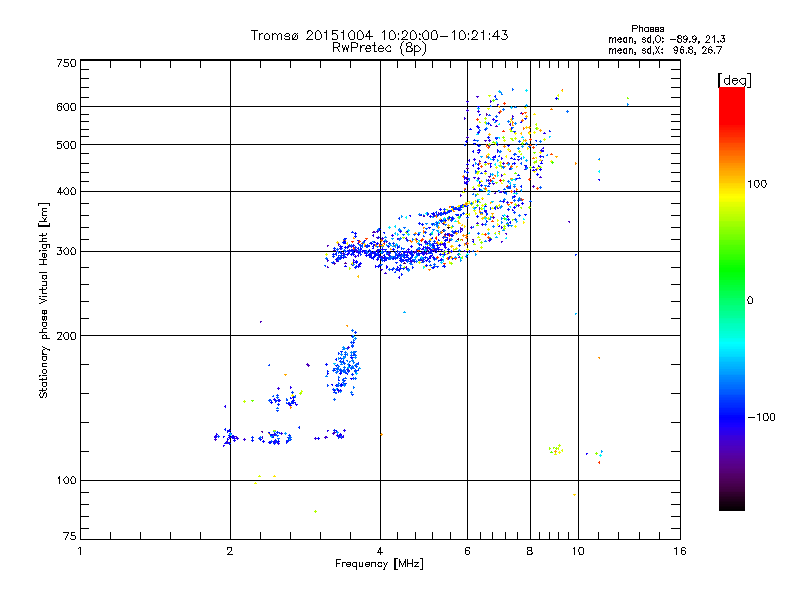Click the y-axis tick label "75"
This screenshot has height=600, width=800.
click(70, 536)
